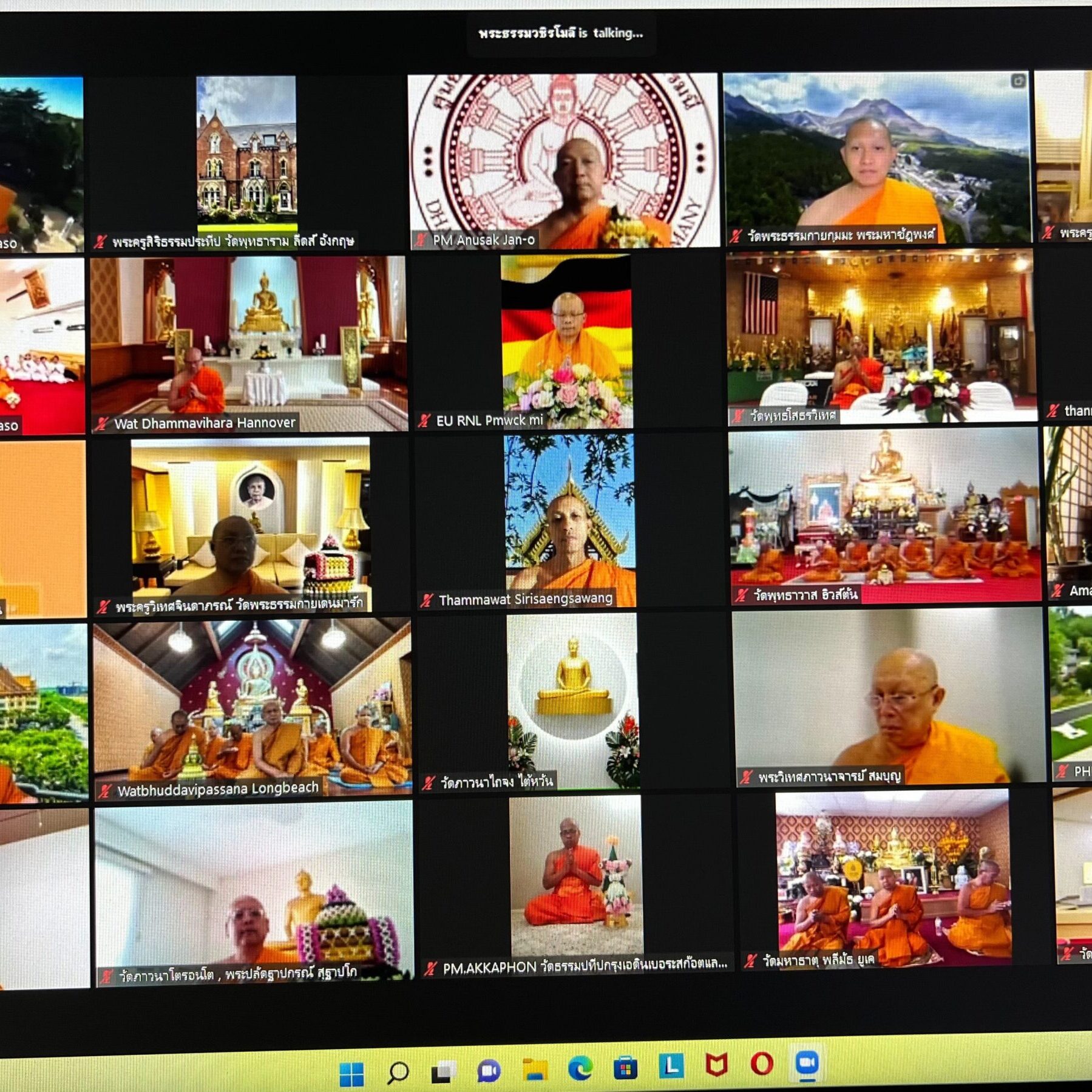1092x1092 pixels.
Task: Select the Watbhuddavipassana Longbeach video tile
Action: pyautogui.click(x=252, y=707)
